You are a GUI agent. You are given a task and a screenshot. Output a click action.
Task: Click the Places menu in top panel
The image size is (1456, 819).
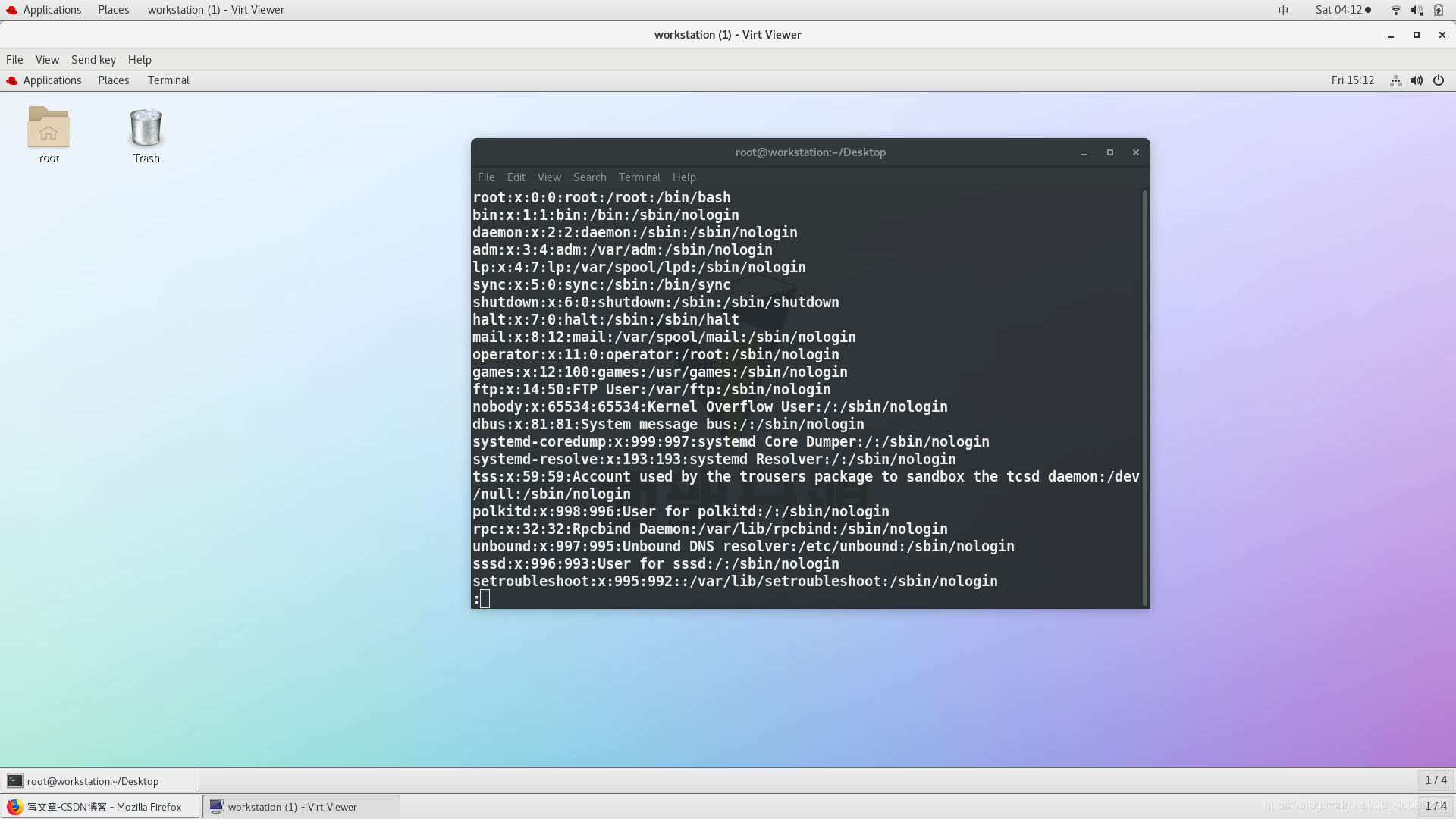(x=113, y=10)
